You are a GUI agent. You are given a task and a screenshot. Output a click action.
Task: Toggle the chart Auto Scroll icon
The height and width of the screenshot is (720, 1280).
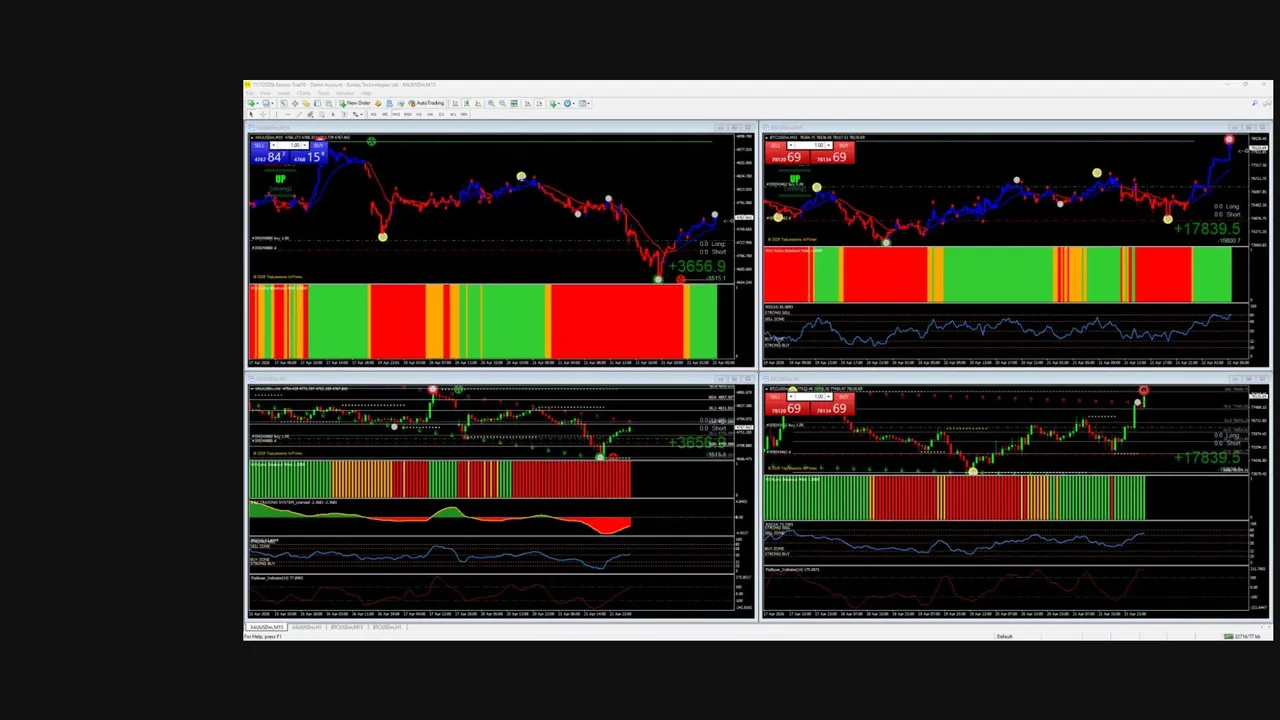tap(528, 103)
